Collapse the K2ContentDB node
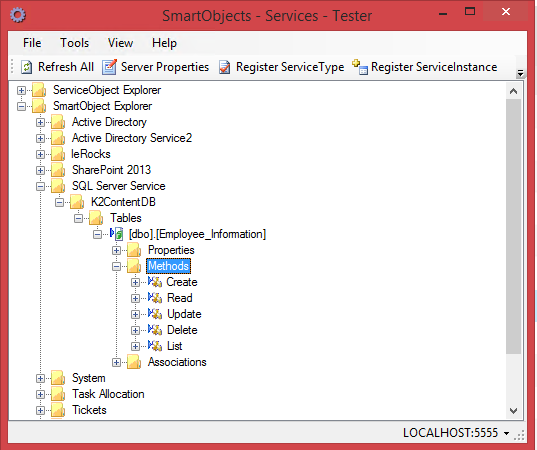 point(60,202)
